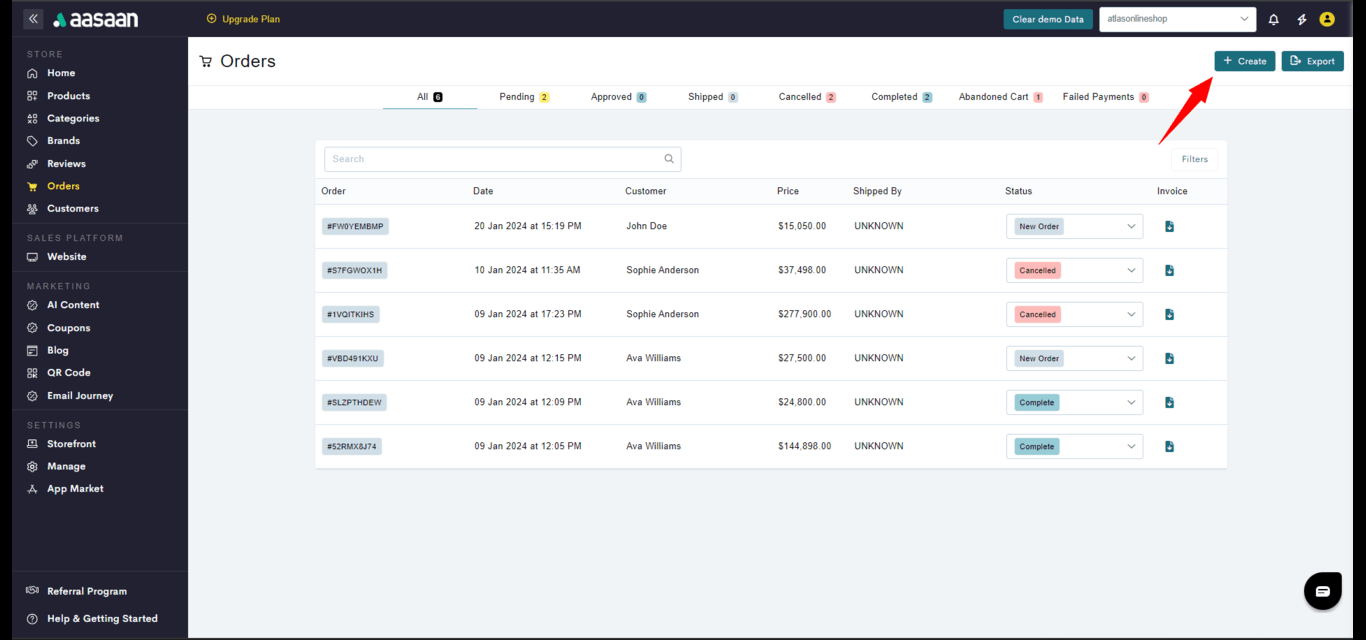
Task: Download invoice for order #1VQITKIHS
Action: [1169, 315]
